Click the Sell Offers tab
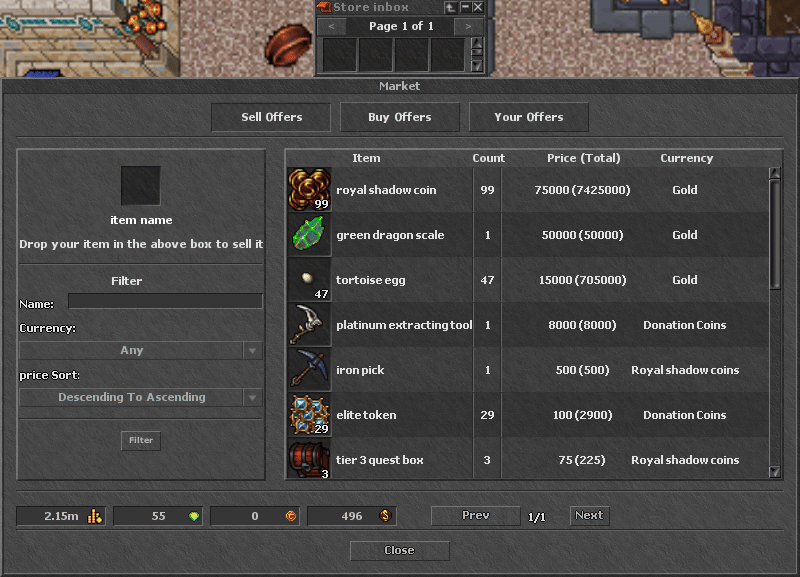 tap(271, 117)
